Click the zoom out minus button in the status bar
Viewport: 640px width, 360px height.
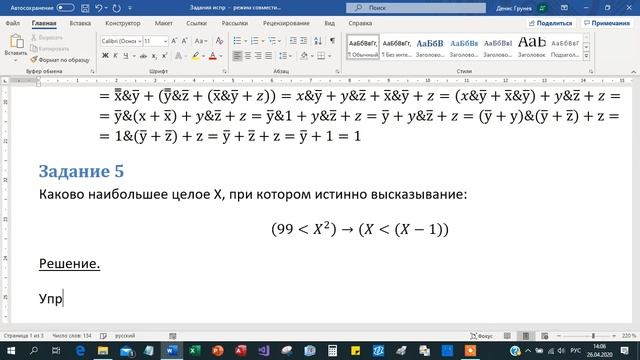click(x=559, y=336)
